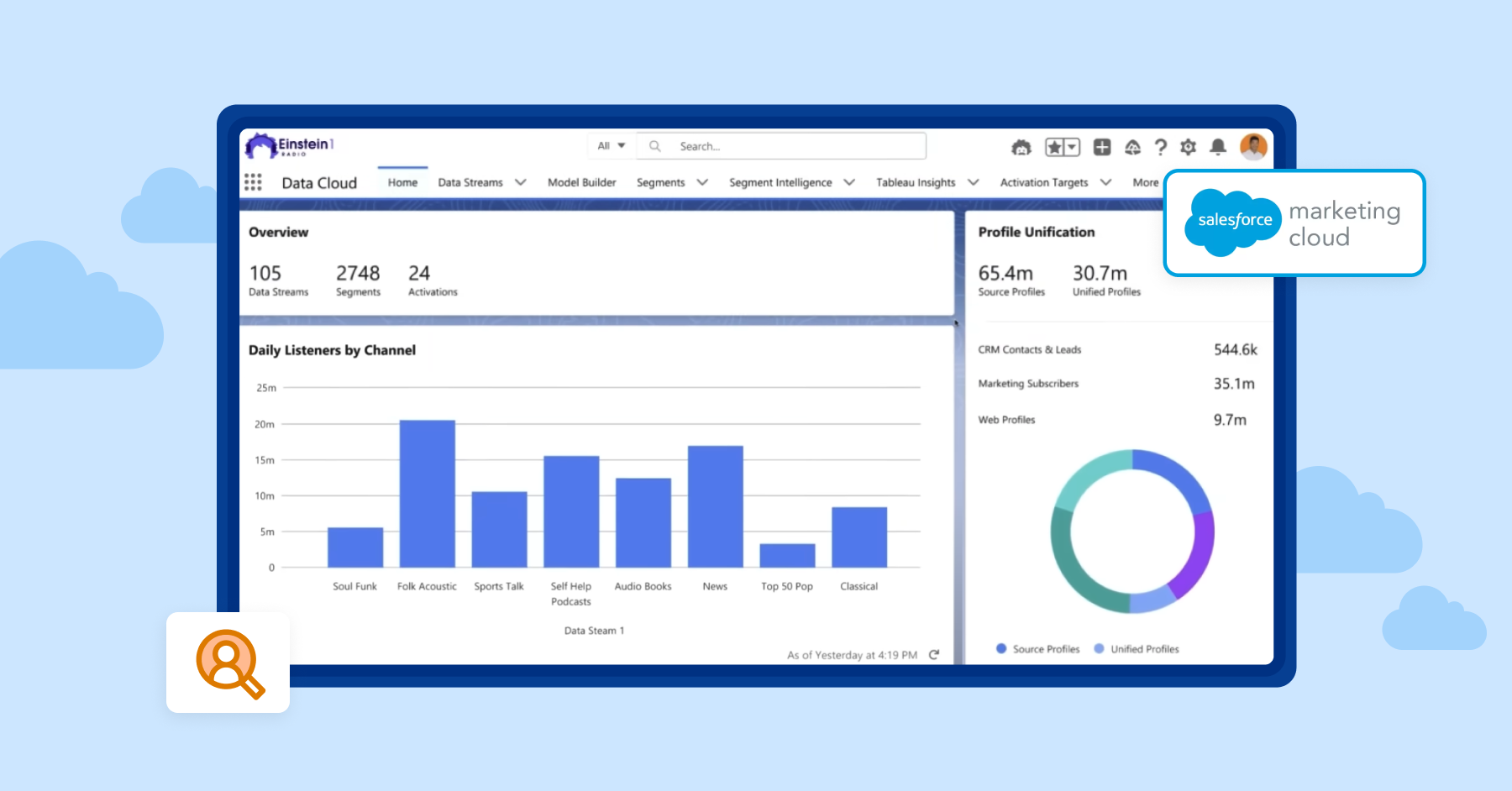The height and width of the screenshot is (791, 1512).
Task: View notifications bell icon
Action: (x=1218, y=148)
